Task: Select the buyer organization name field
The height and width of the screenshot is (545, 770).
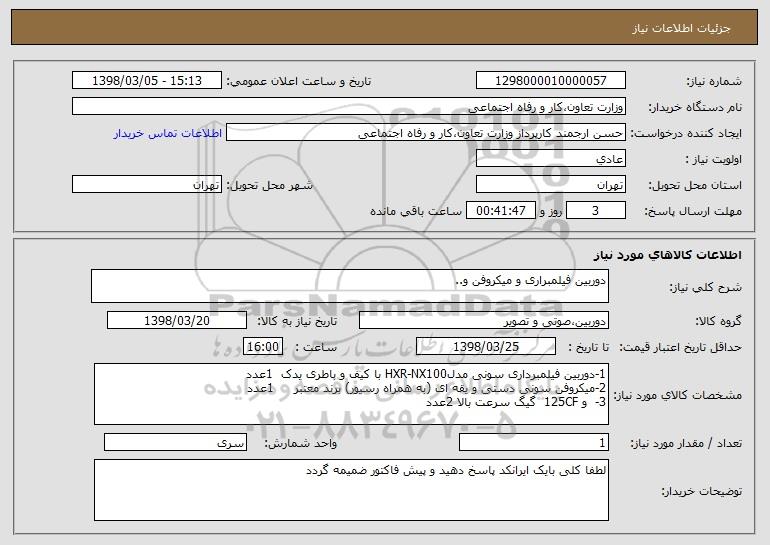Action: pos(349,107)
